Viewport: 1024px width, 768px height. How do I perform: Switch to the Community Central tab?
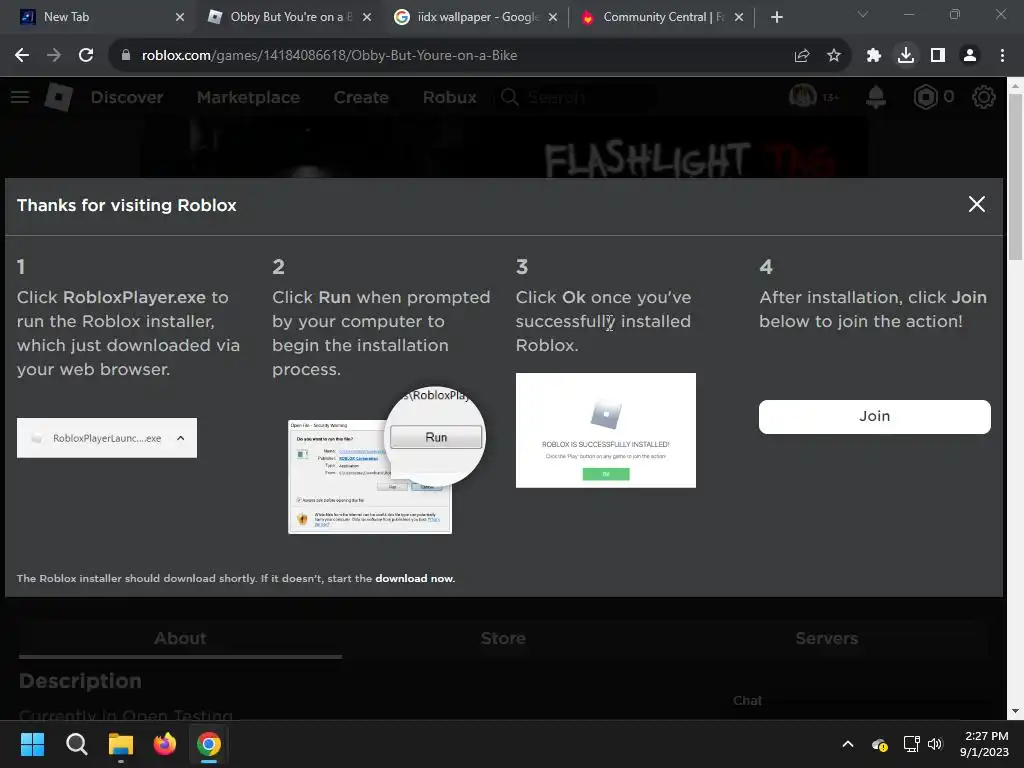tap(660, 17)
